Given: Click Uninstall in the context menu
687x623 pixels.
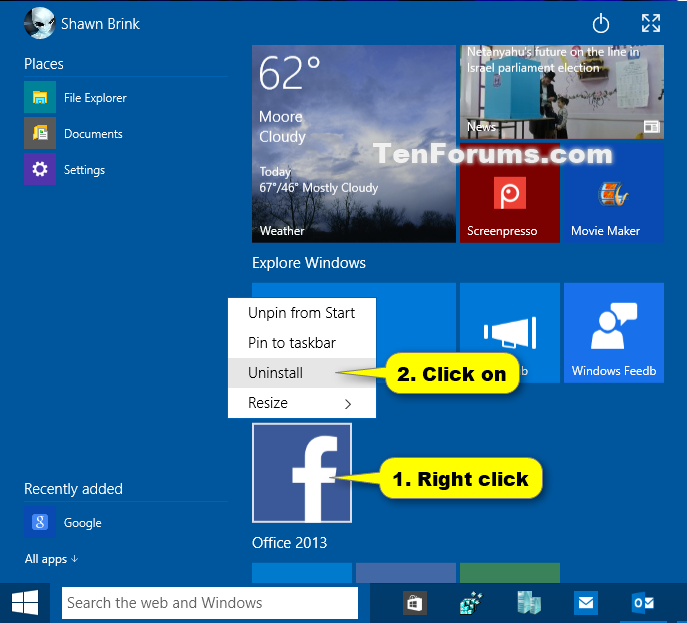Looking at the screenshot, I should pos(302,373).
